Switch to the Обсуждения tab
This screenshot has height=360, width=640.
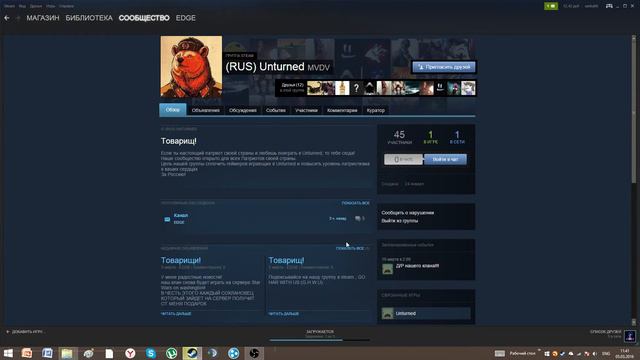pyautogui.click(x=243, y=110)
